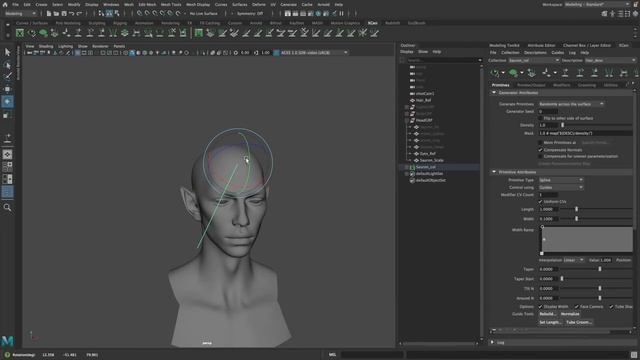Click the new scene icon in the status line
This screenshot has height=360, width=640.
[49, 13]
